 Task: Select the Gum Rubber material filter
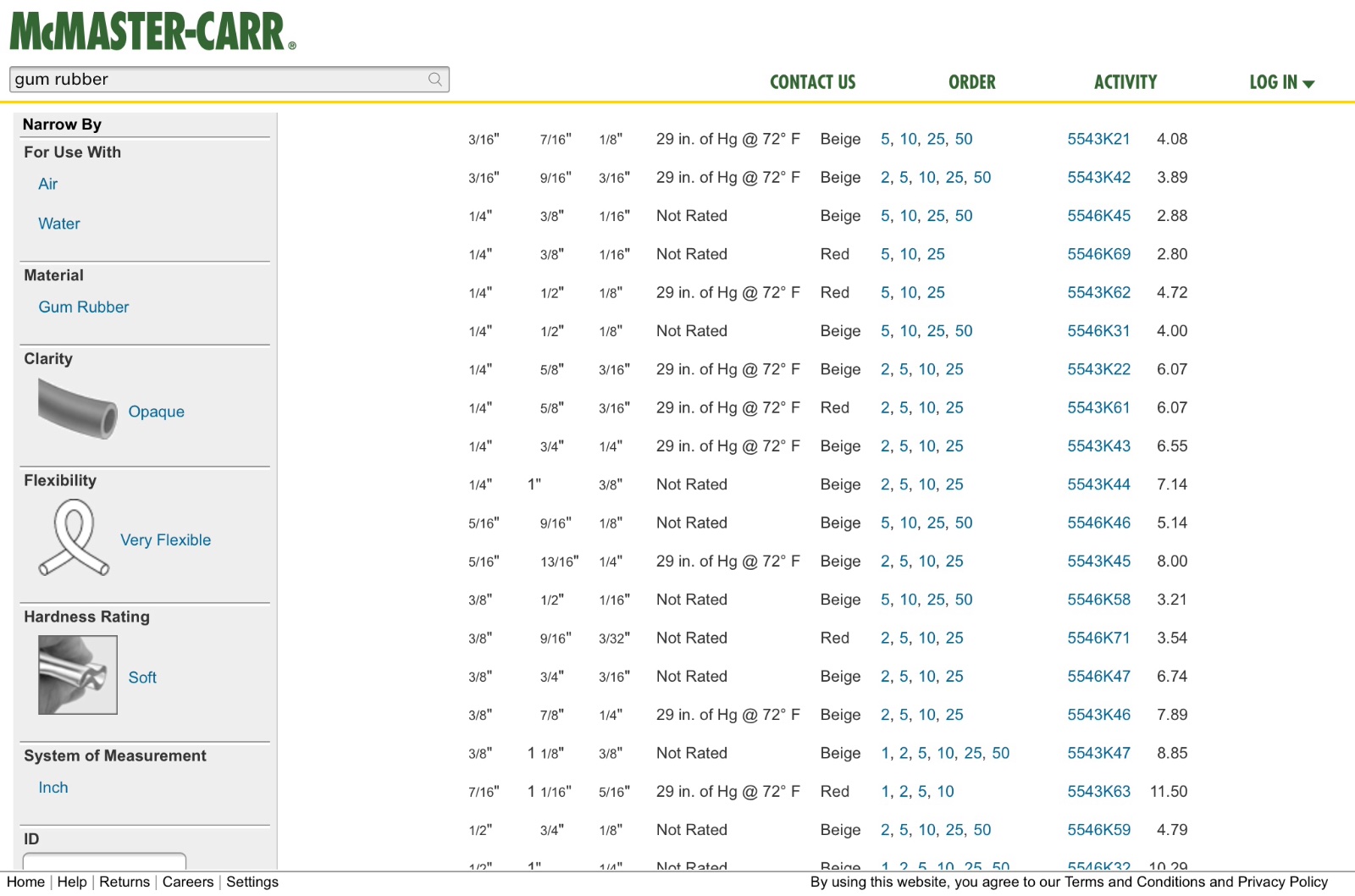(x=84, y=307)
